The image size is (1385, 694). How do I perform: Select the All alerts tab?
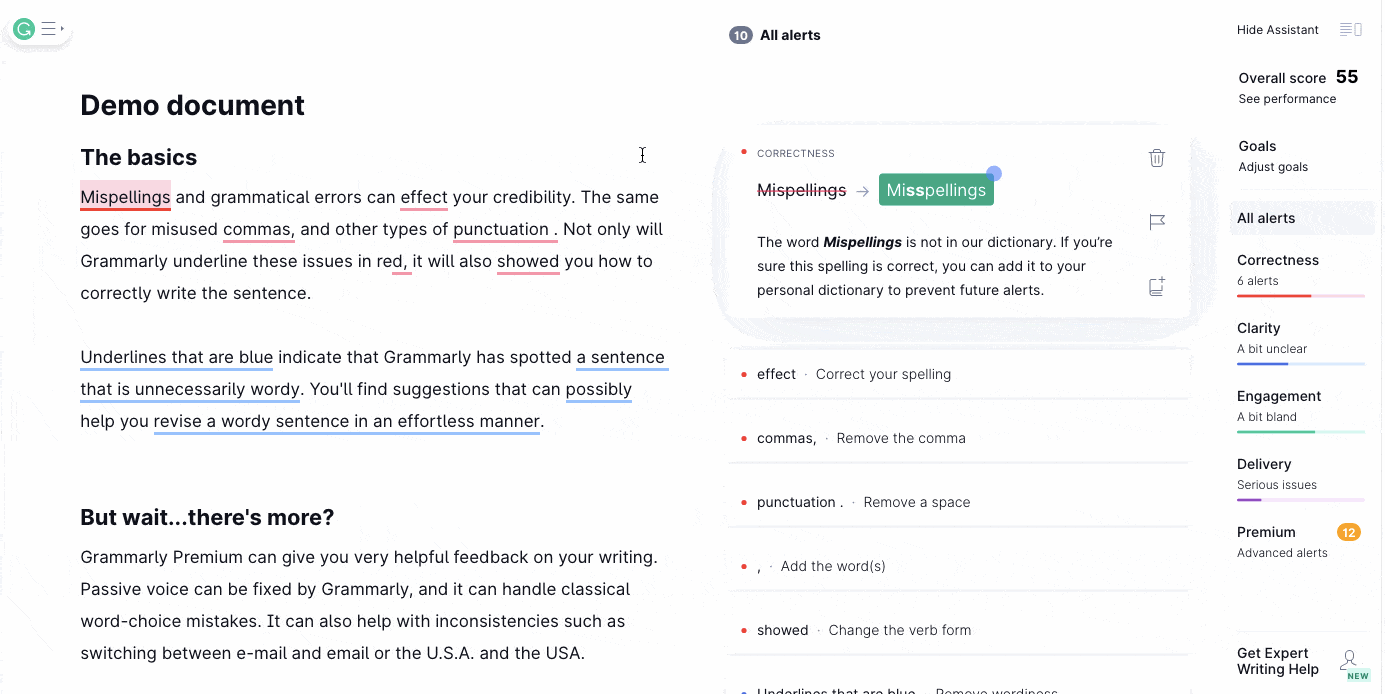1266,218
